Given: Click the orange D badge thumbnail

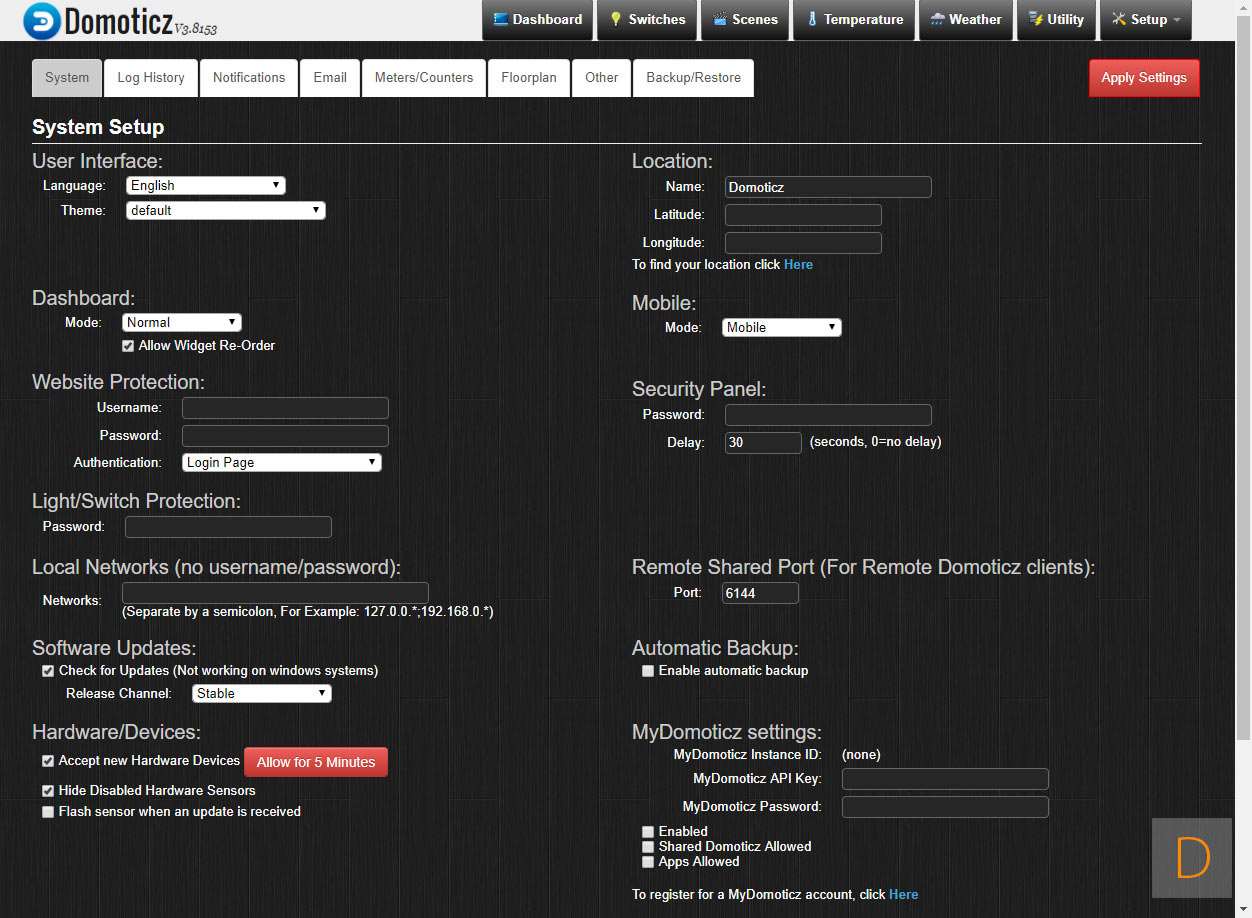Looking at the screenshot, I should pos(1192,857).
